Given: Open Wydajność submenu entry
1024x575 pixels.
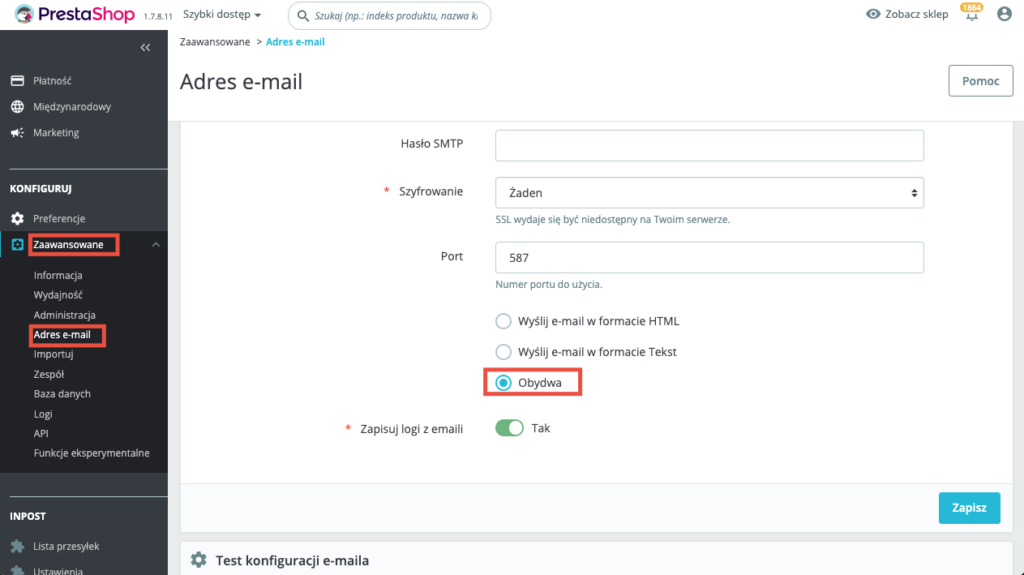Looking at the screenshot, I should click(58, 295).
